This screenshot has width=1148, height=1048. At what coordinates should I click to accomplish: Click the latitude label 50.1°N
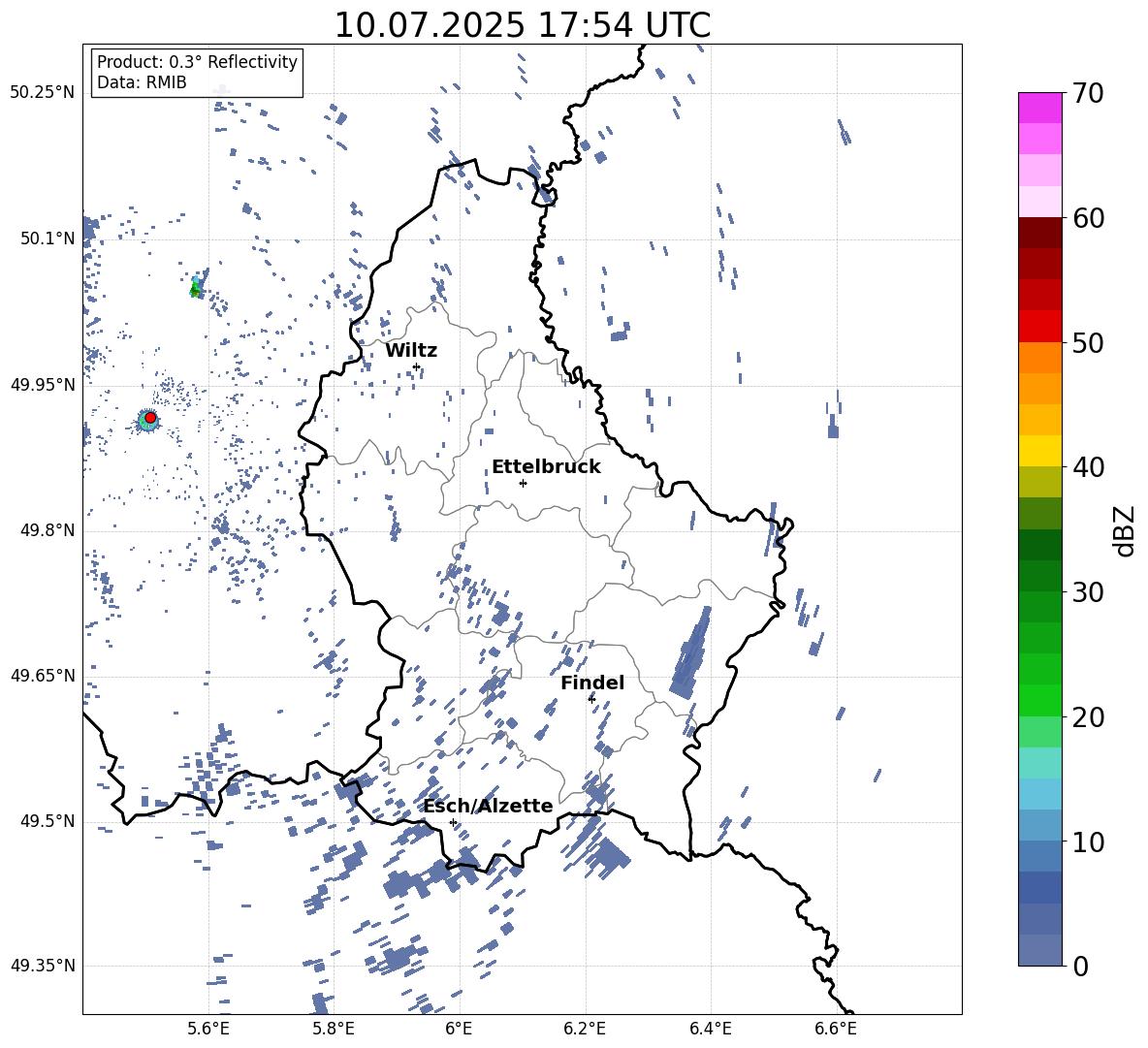47,238
